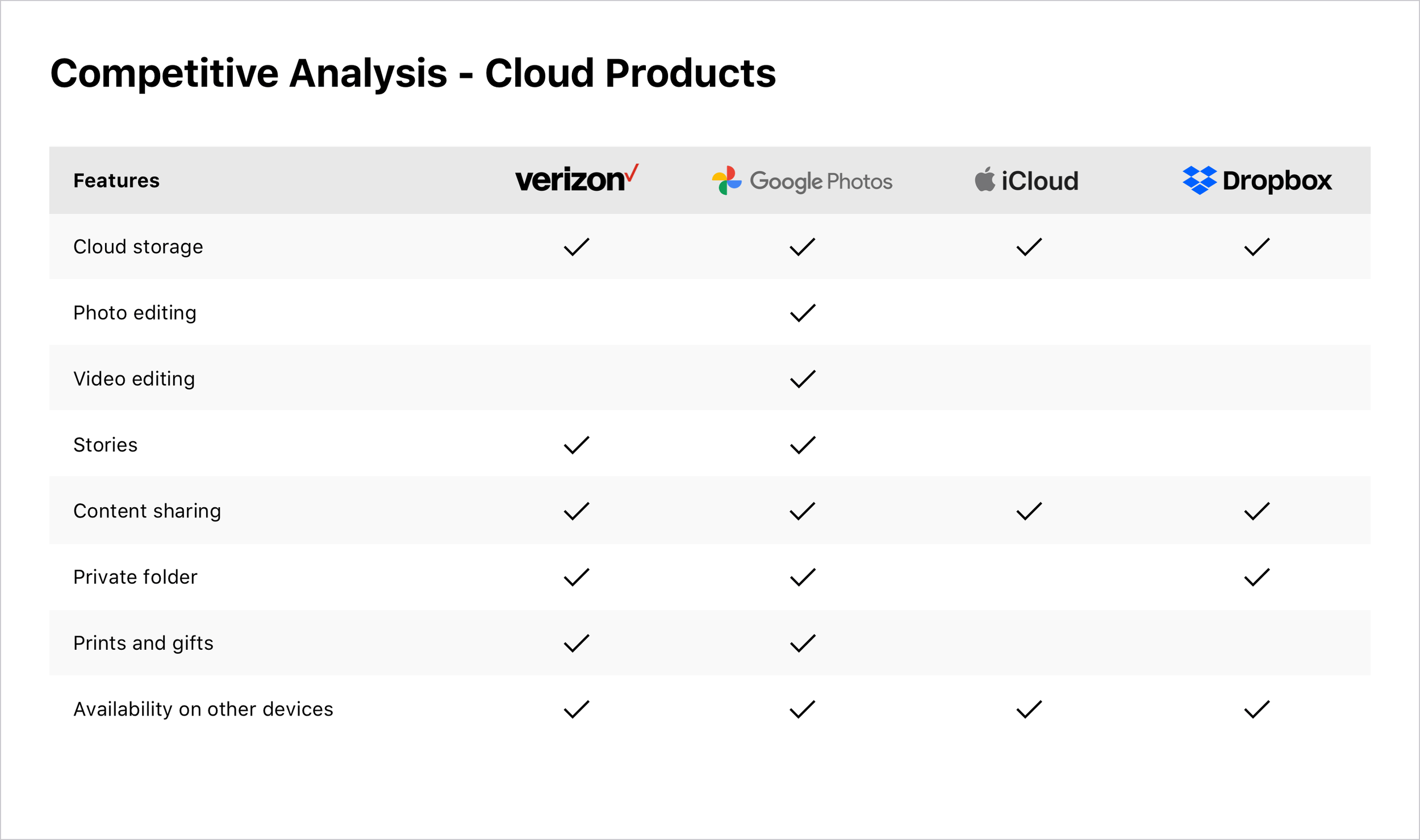Click the Features column header
Screen dimensions: 1420x840
[116, 181]
